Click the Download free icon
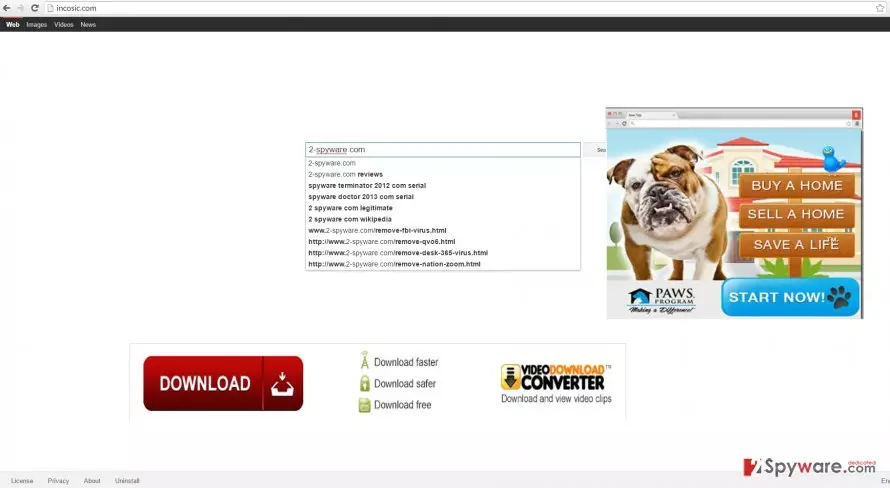Viewport: 890px width, 488px height. pos(364,405)
